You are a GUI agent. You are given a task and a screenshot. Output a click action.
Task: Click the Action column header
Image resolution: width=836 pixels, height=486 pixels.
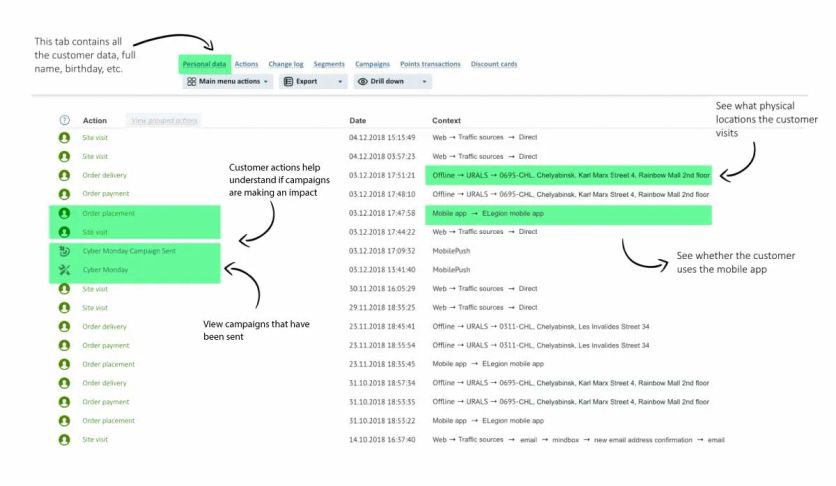(x=95, y=121)
